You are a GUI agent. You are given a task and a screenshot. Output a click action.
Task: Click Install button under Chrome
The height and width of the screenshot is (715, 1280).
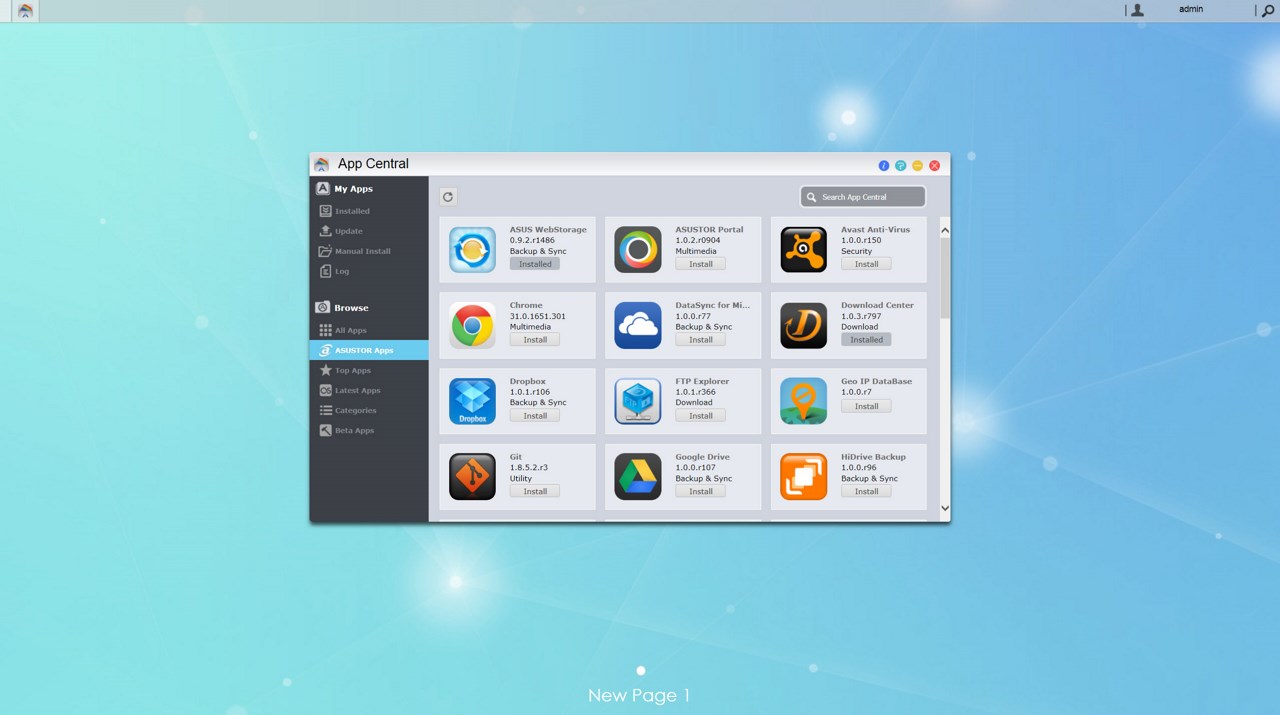point(535,340)
